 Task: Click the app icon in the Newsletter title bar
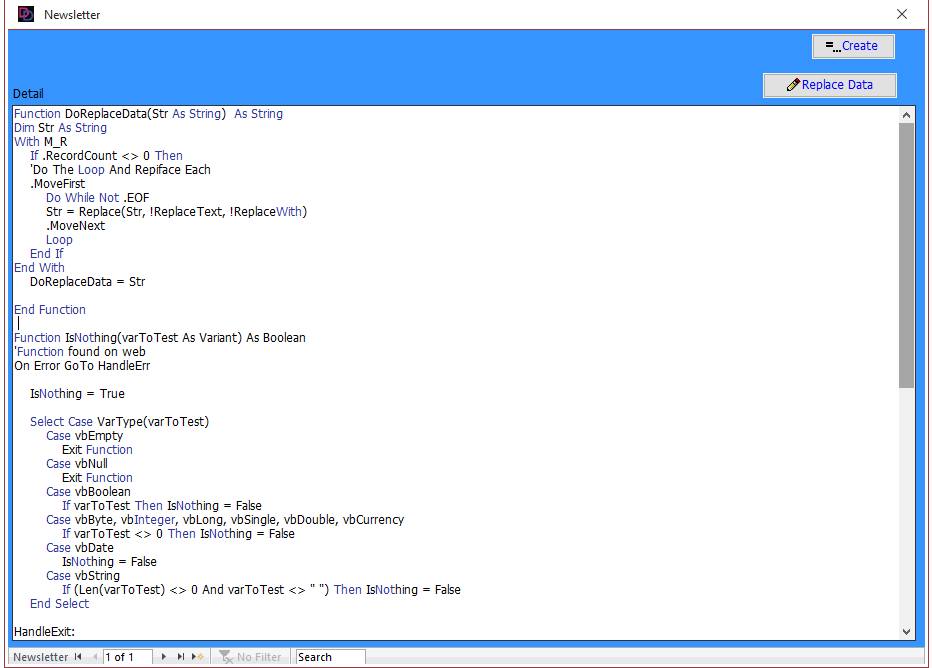click(x=26, y=14)
